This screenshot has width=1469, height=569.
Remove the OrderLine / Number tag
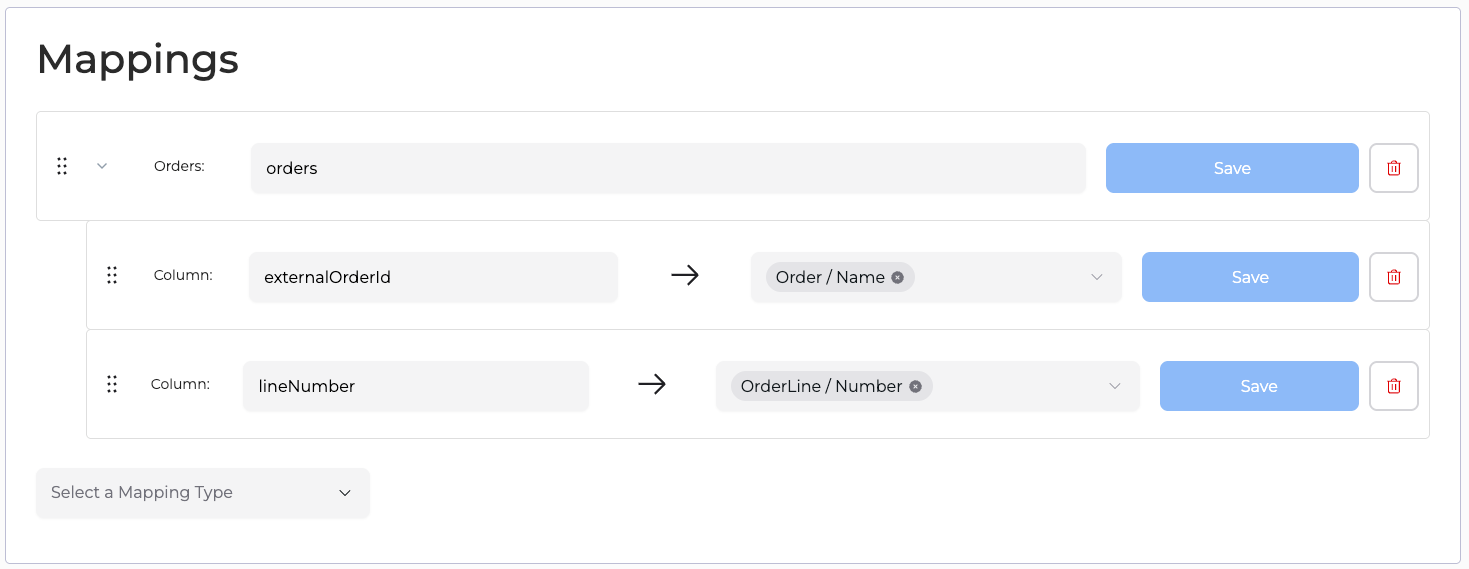point(915,386)
